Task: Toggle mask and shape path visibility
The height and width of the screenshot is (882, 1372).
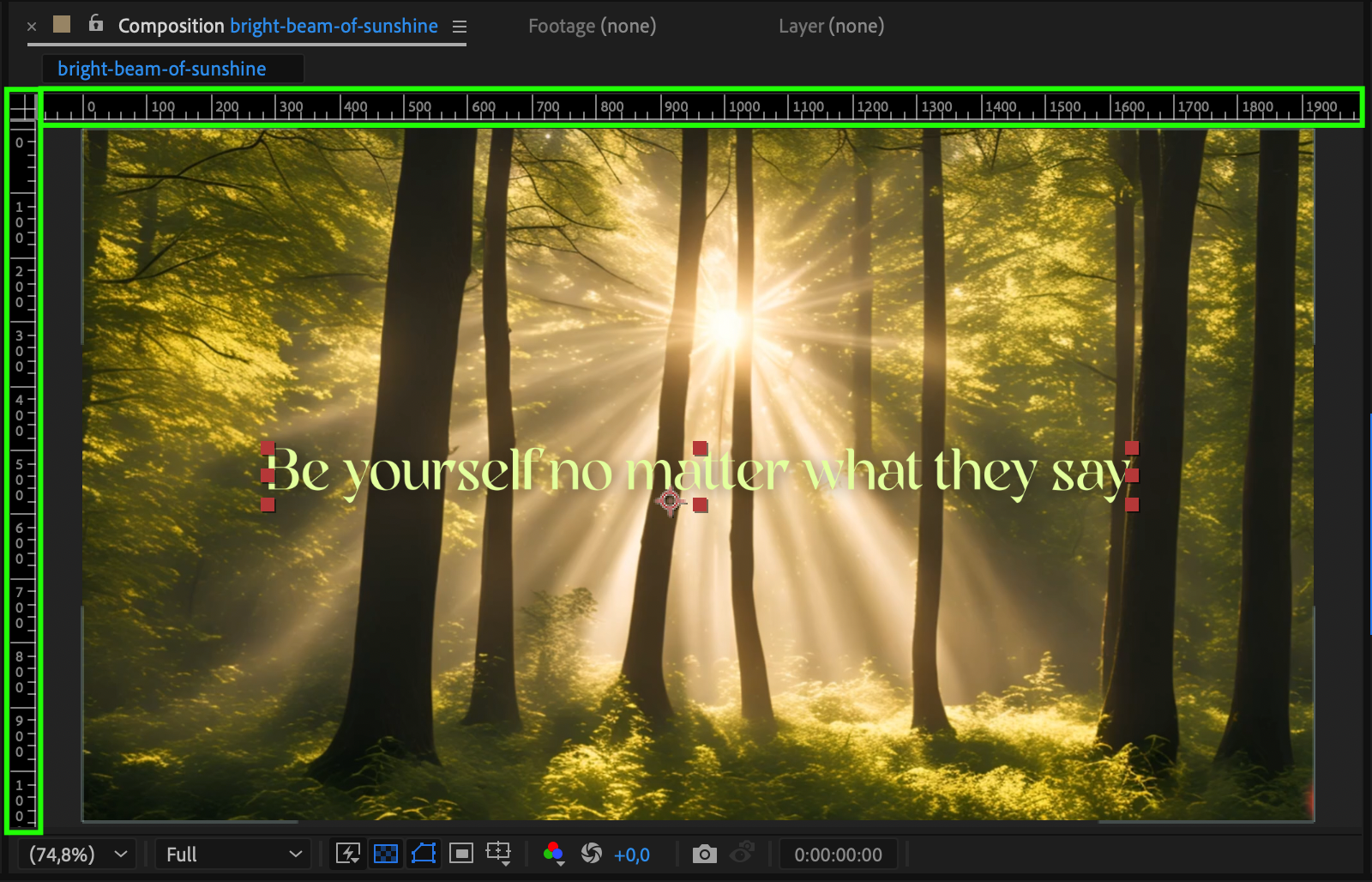Action: click(424, 854)
